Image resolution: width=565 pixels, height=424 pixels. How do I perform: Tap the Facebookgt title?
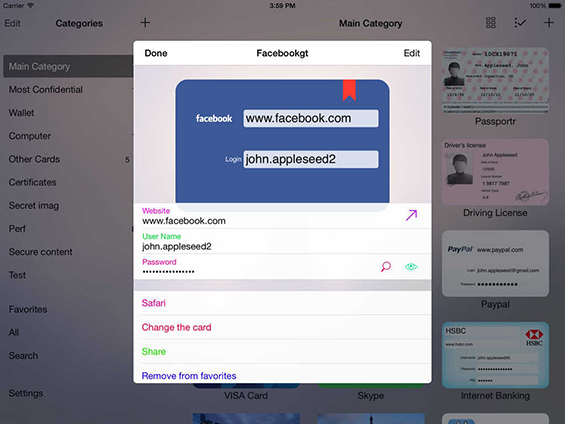[x=282, y=53]
